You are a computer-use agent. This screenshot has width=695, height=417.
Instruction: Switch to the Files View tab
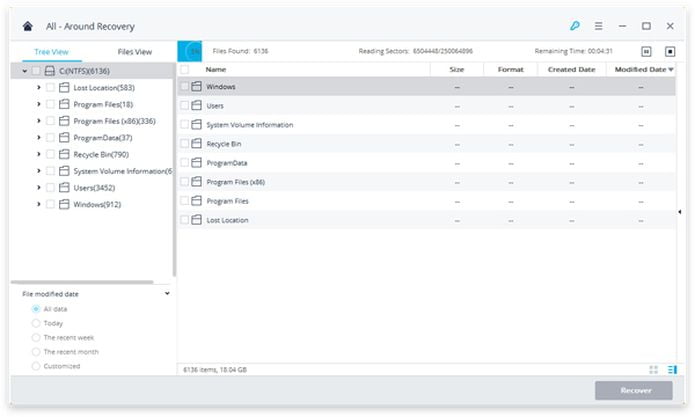tap(135, 52)
